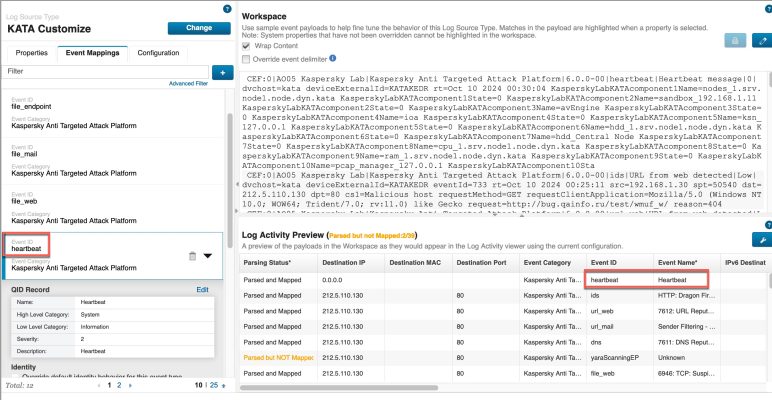772x400 pixels.
Task: Open the Configuration tab
Action: tap(158, 53)
